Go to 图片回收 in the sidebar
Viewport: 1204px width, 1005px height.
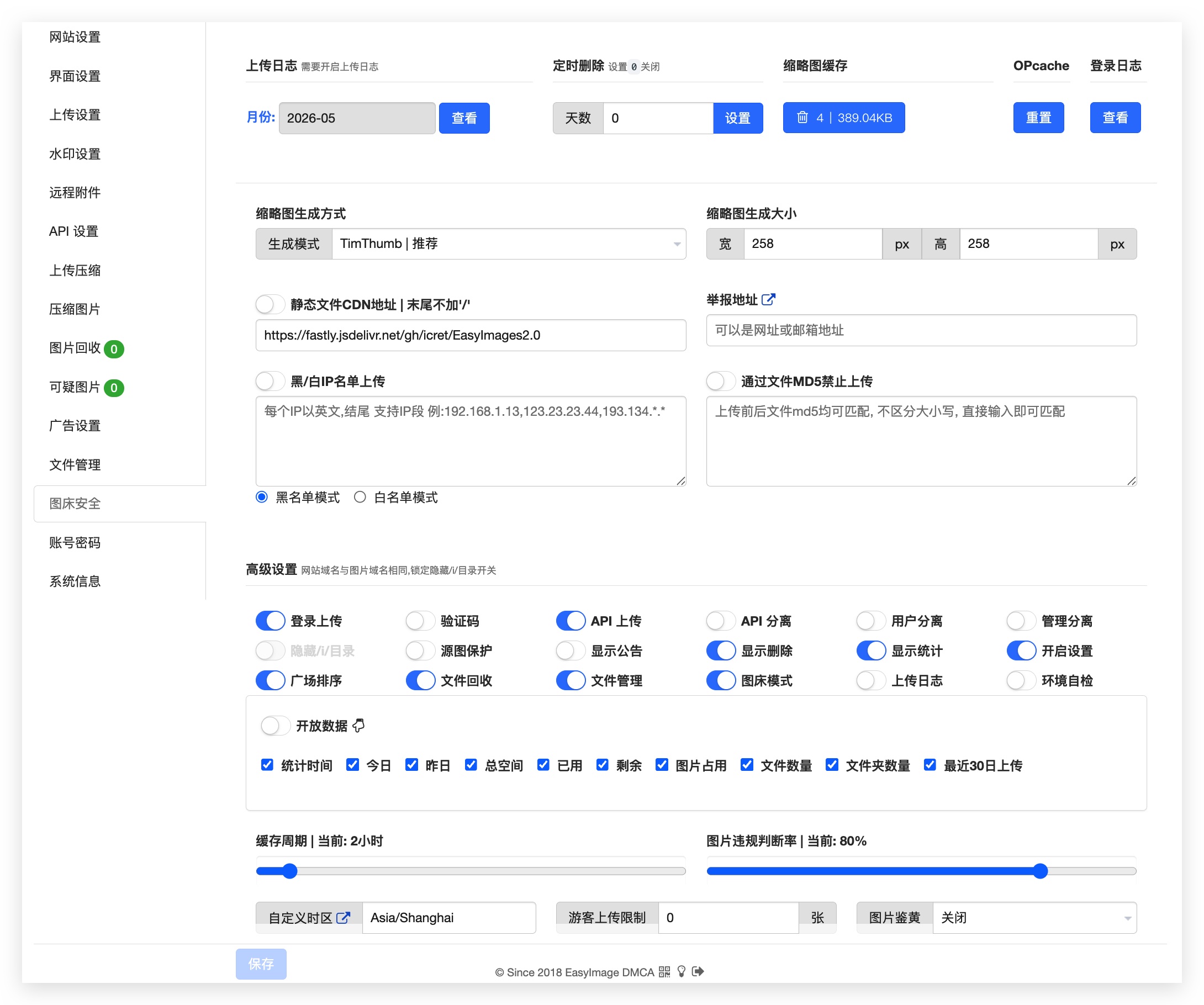(75, 348)
